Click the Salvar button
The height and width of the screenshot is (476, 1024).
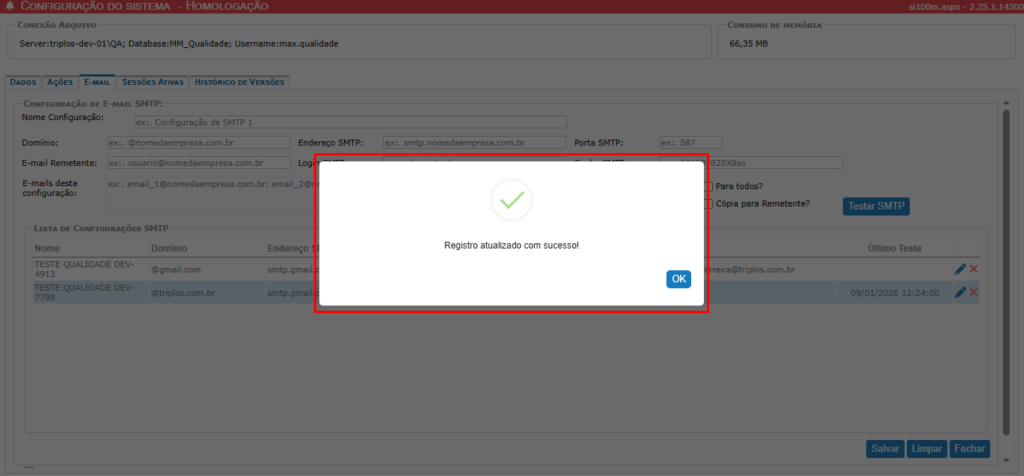[885, 449]
